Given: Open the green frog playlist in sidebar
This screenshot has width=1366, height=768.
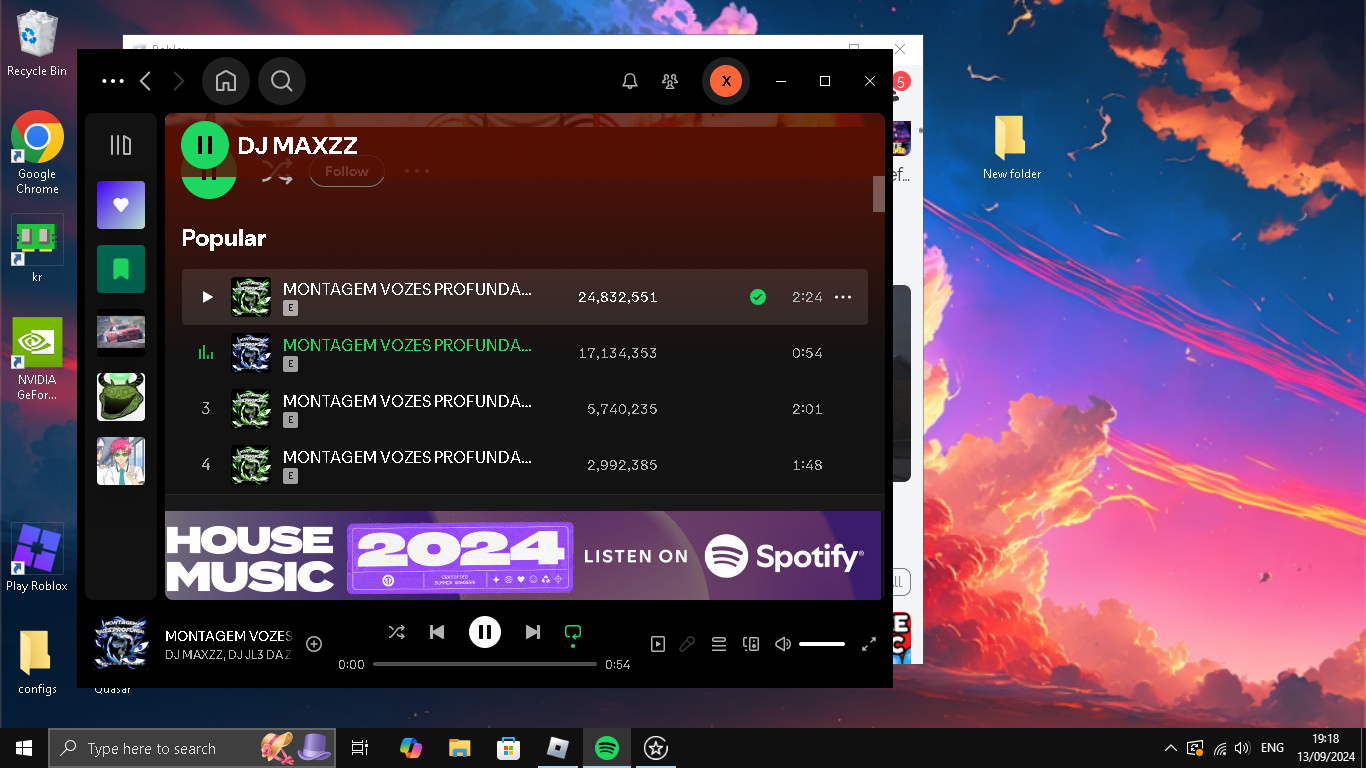Looking at the screenshot, I should pyautogui.click(x=121, y=397).
